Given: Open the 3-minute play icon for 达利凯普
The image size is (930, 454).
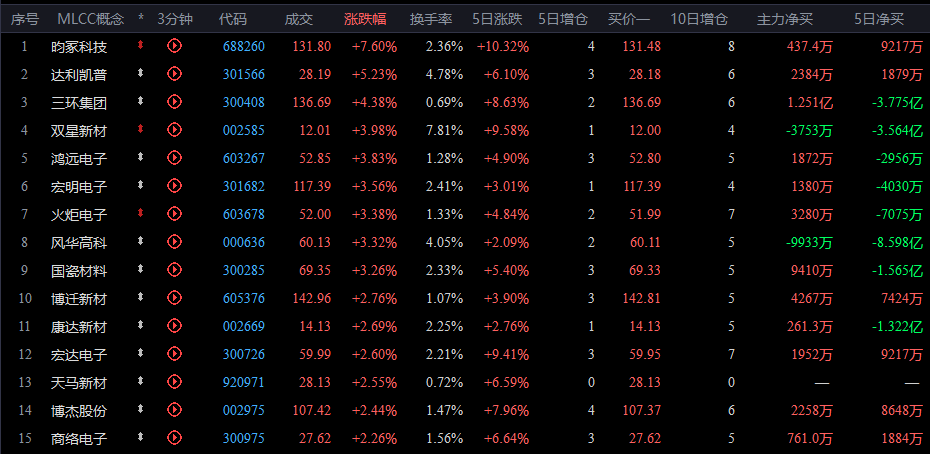Looking at the screenshot, I should (174, 74).
